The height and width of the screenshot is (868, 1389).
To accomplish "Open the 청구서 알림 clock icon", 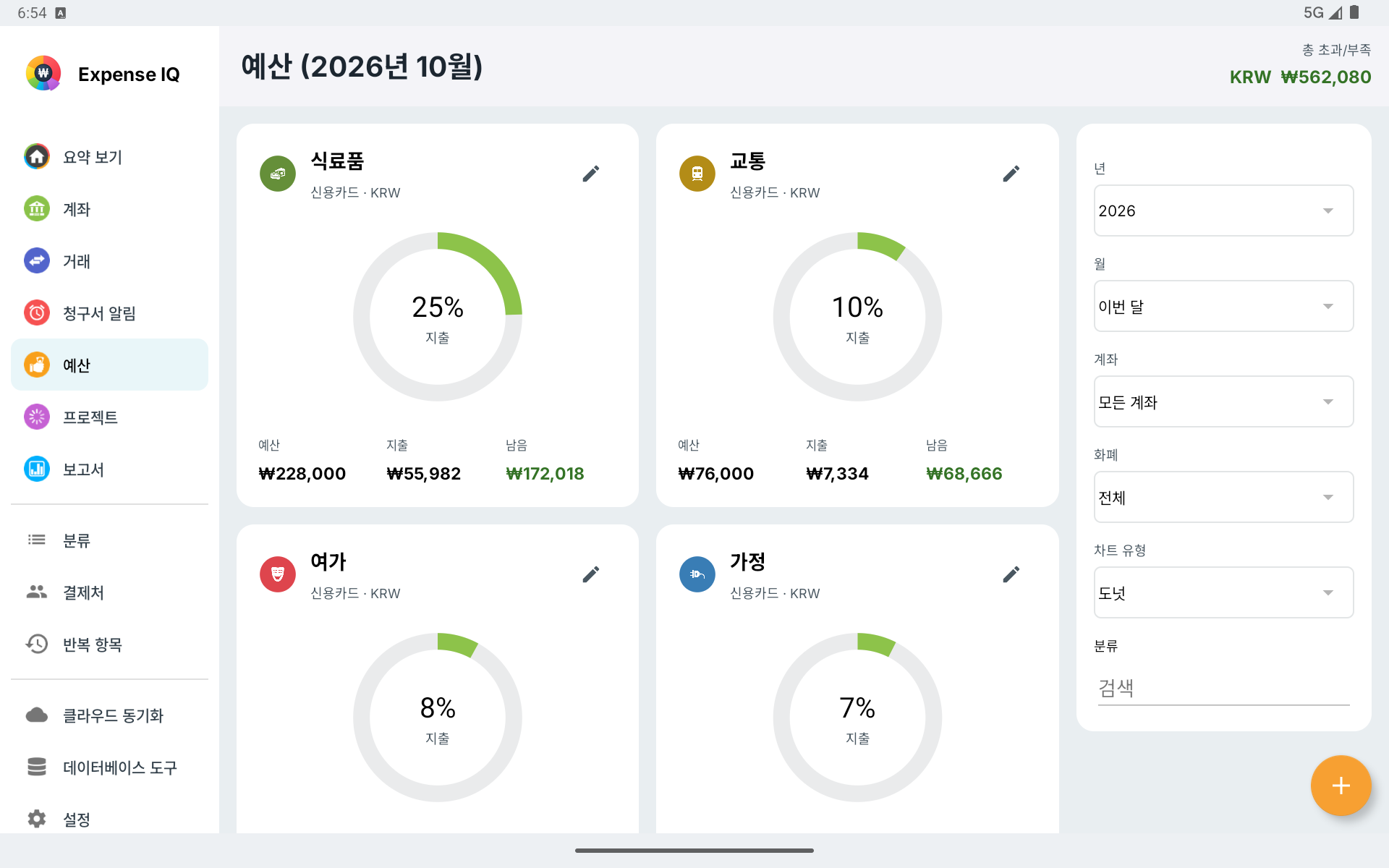I will [x=37, y=312].
